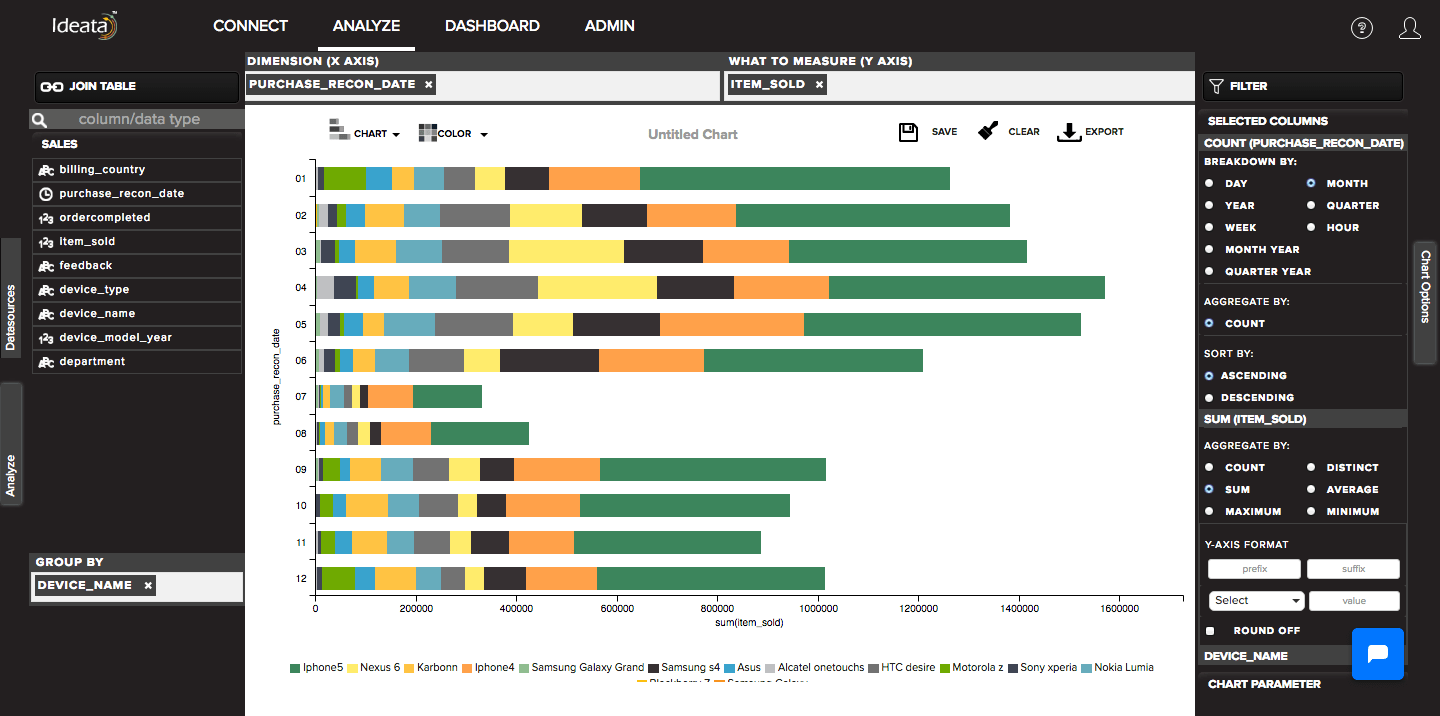Open the ANALYZE tab
This screenshot has width=1440, height=716.
coord(366,26)
